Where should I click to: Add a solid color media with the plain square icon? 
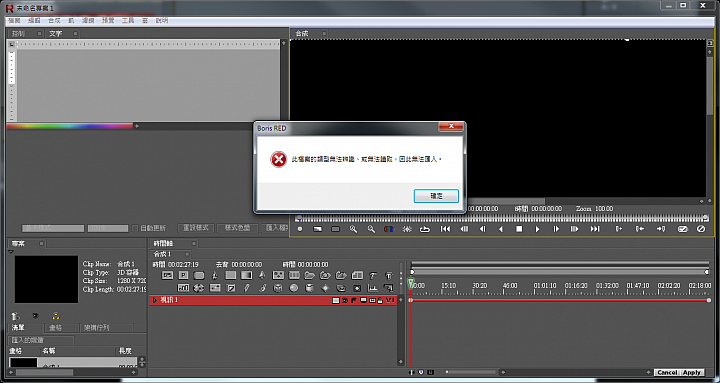[231, 275]
